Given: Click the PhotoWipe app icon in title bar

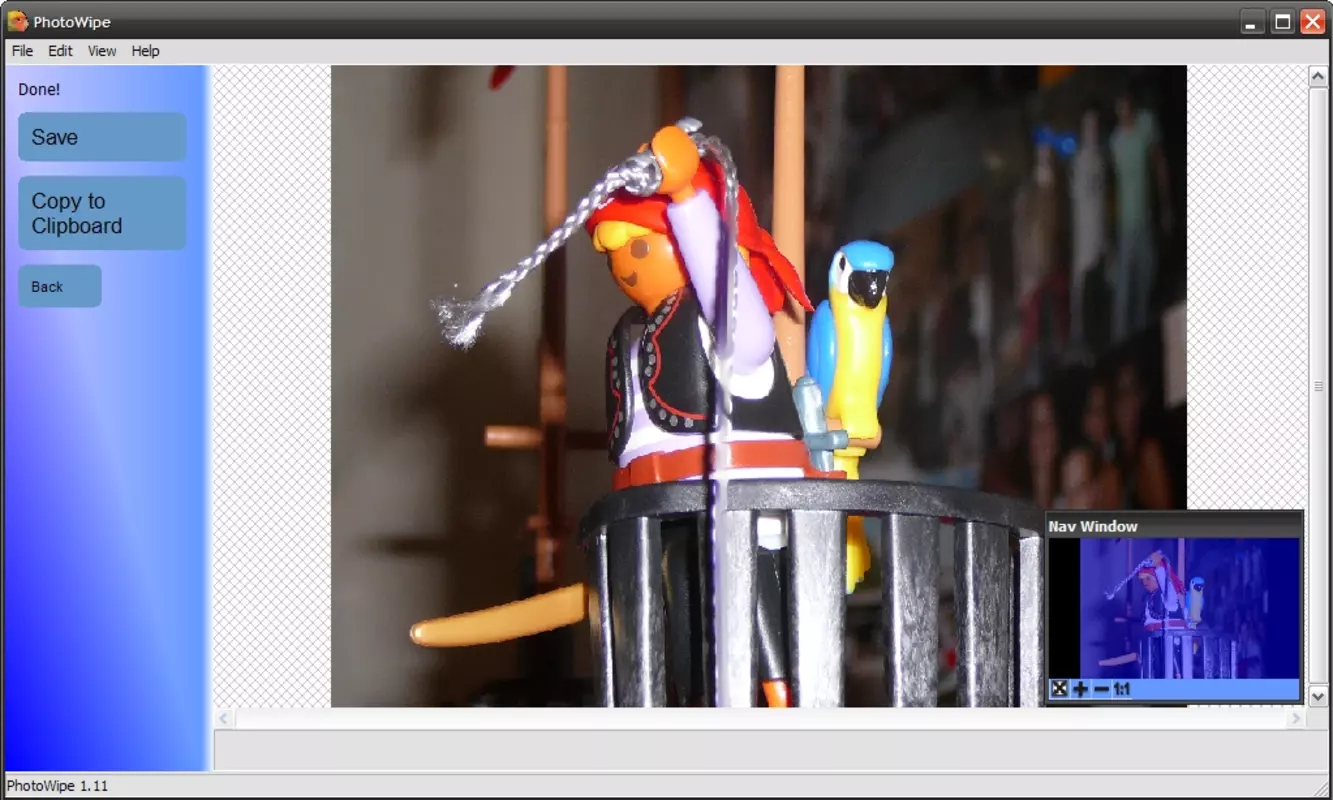Looking at the screenshot, I should [x=17, y=21].
